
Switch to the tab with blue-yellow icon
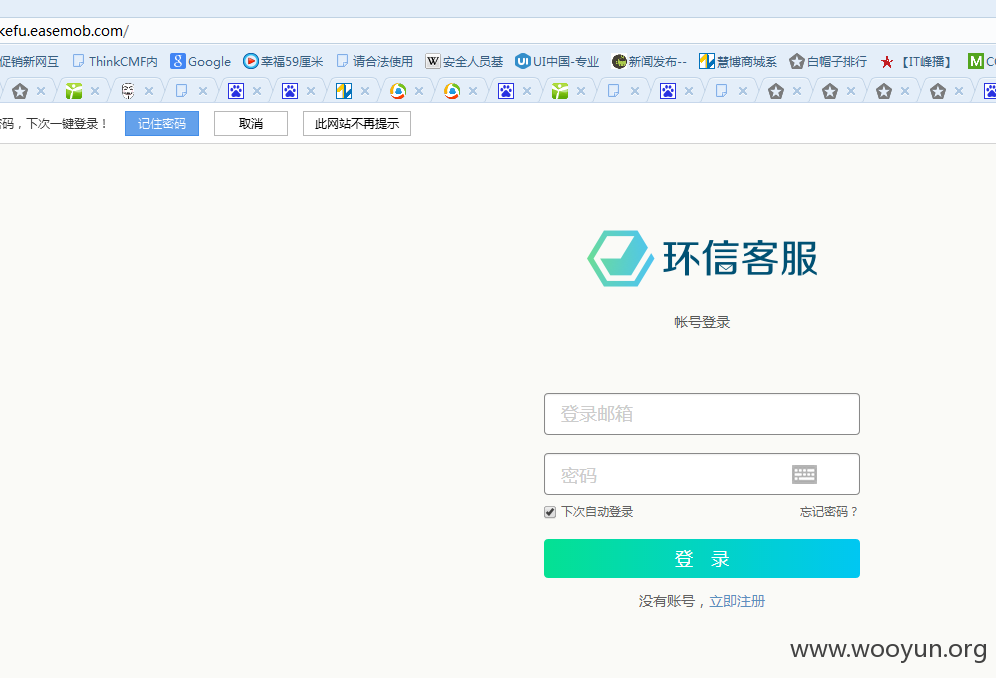344,91
